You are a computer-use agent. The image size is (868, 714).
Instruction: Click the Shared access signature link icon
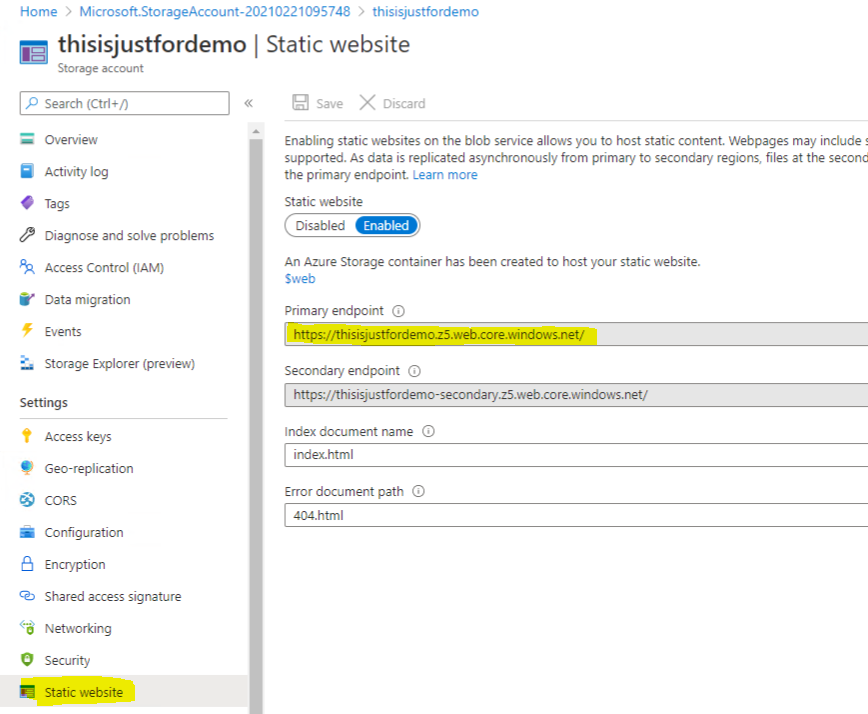click(27, 596)
